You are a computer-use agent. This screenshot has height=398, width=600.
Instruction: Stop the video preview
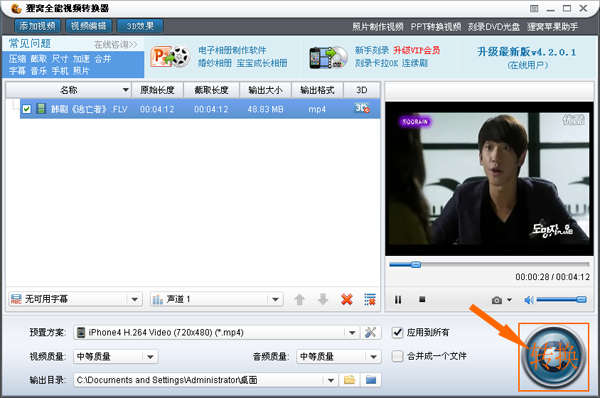pyautogui.click(x=422, y=299)
